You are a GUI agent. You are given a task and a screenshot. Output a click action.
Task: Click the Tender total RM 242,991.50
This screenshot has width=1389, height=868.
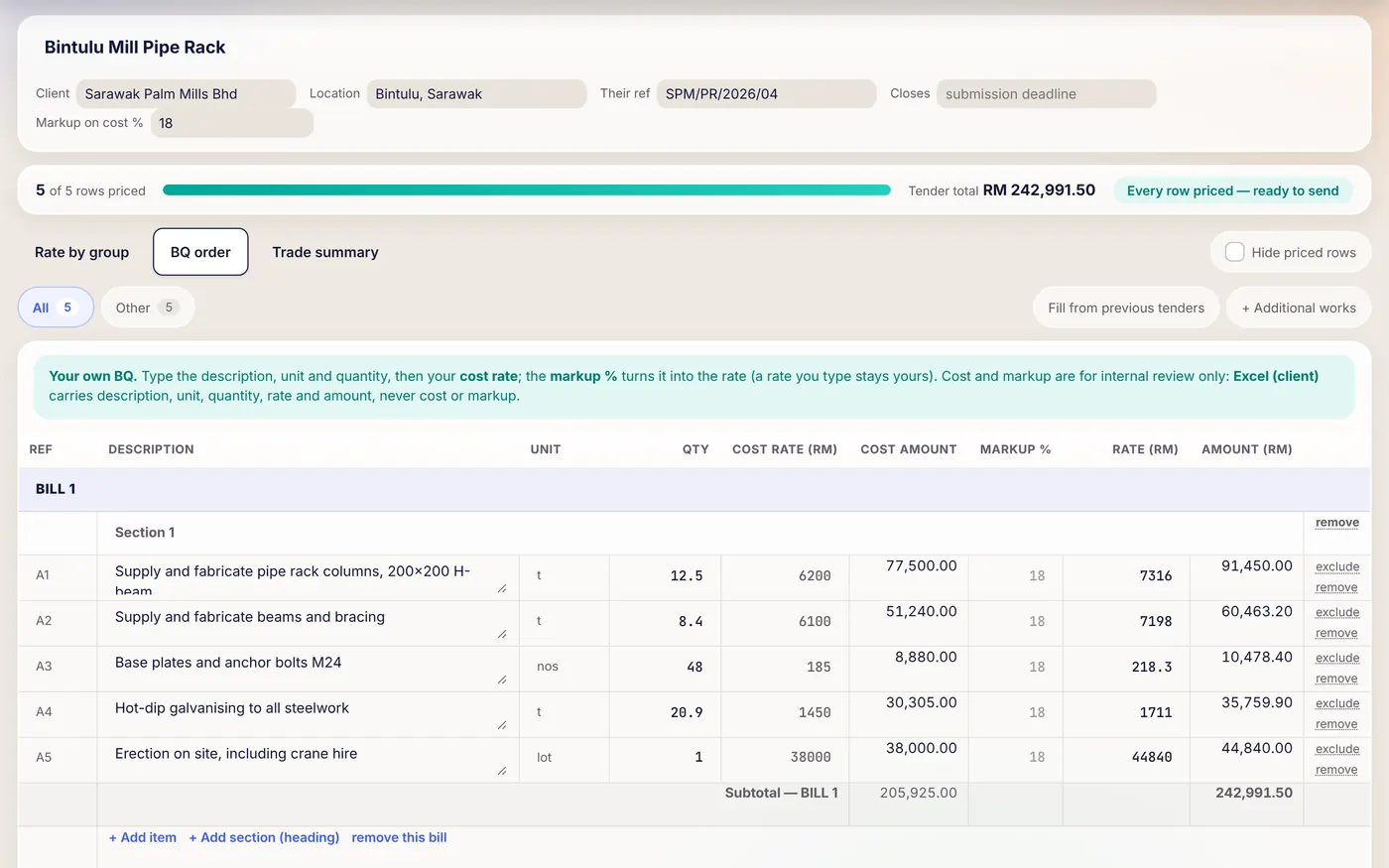1002,190
